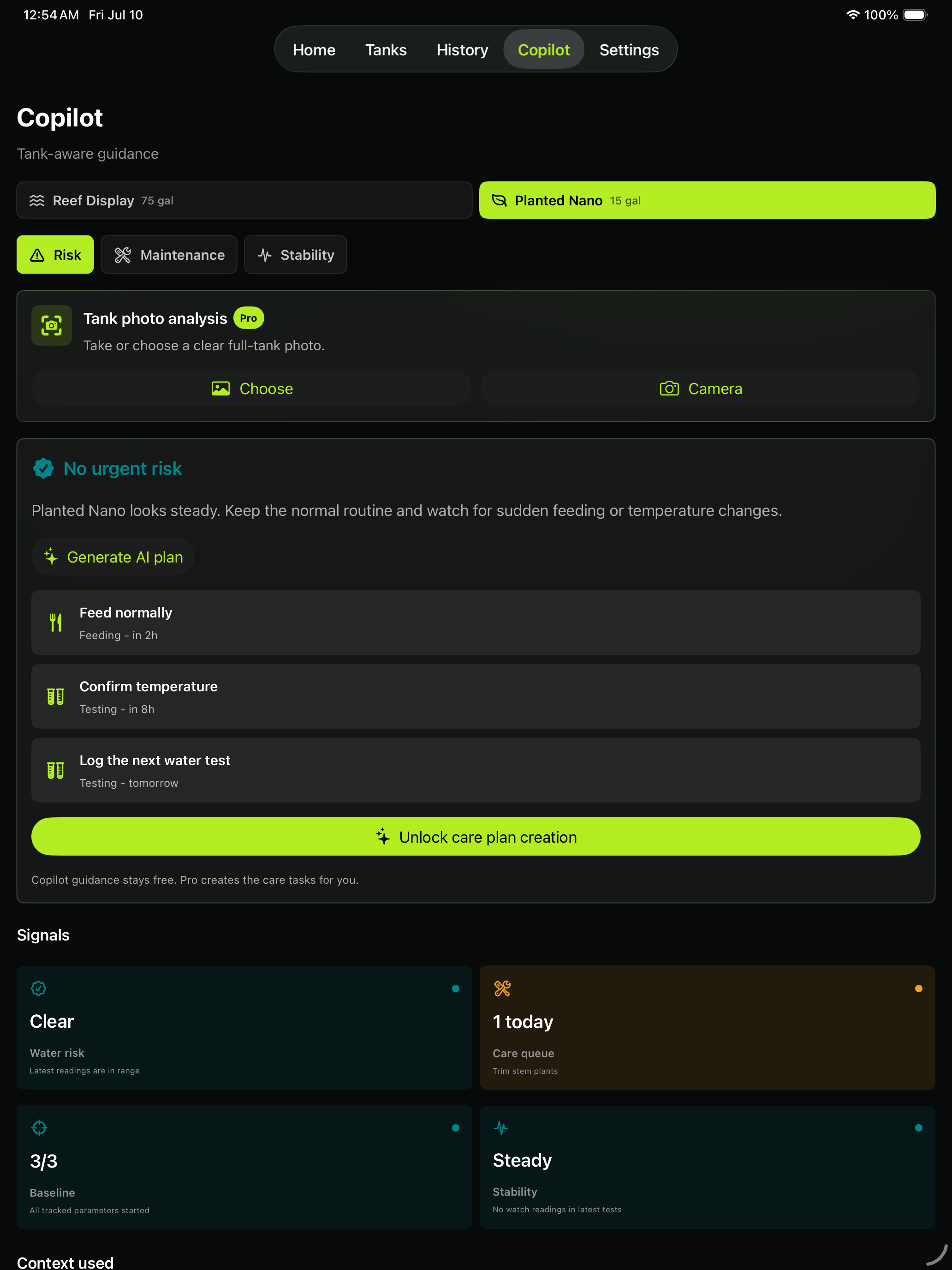Click the picture icon in the Choose button
Screen dimensions: 952x1270
220,389
